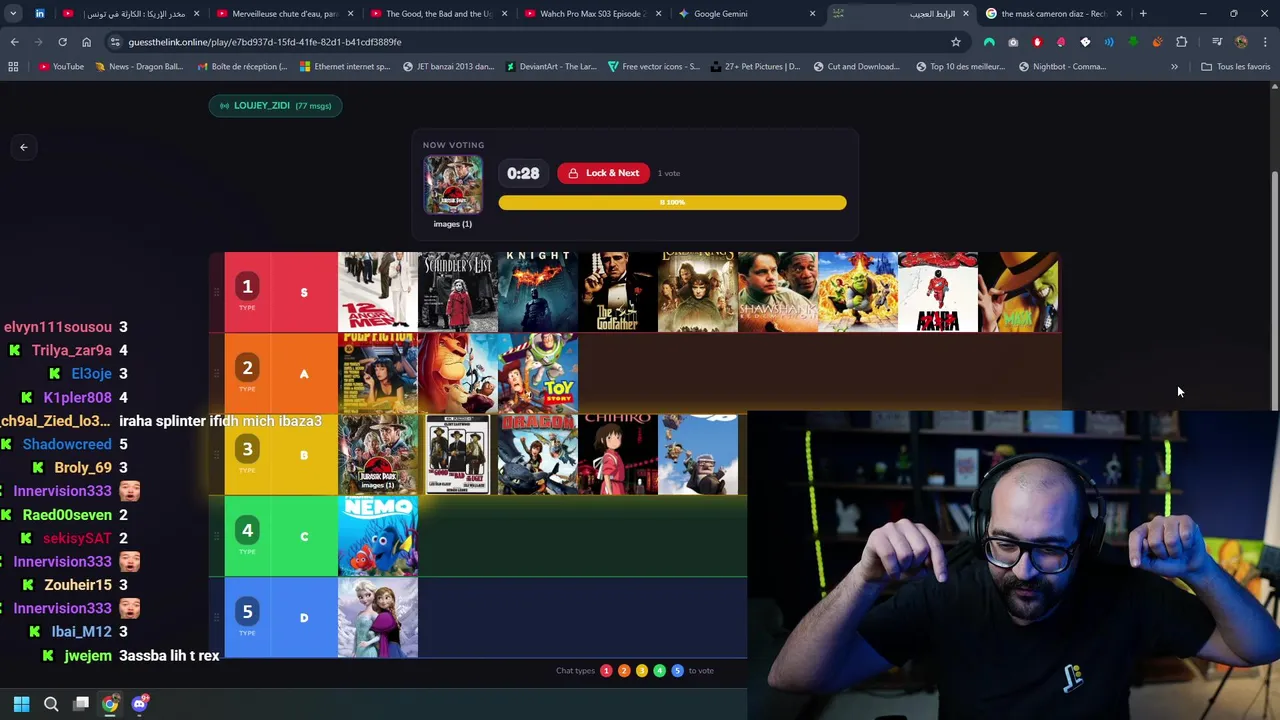Viewport: 1280px width, 720px height.
Task: Open the Extensions puzzle-piece menu
Action: 1182,42
